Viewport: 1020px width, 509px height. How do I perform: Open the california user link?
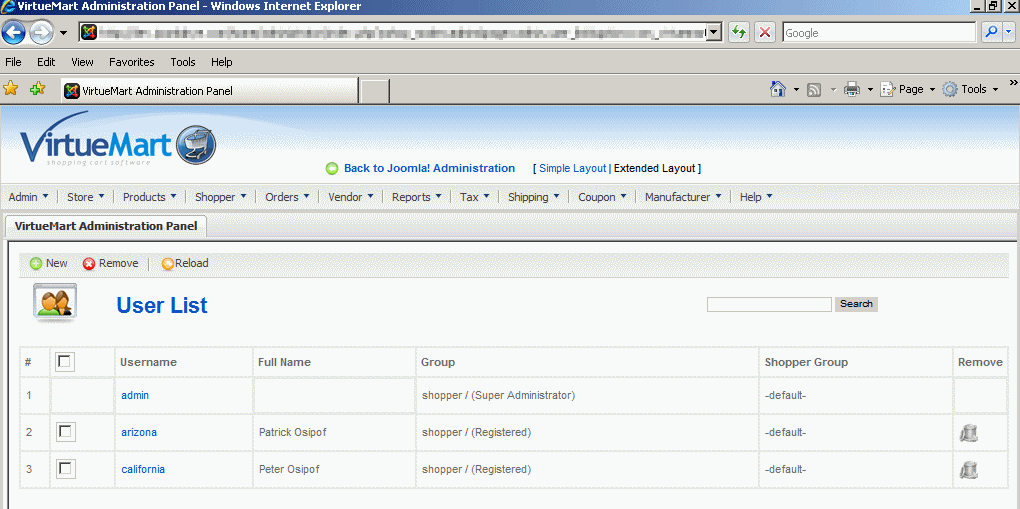143,469
